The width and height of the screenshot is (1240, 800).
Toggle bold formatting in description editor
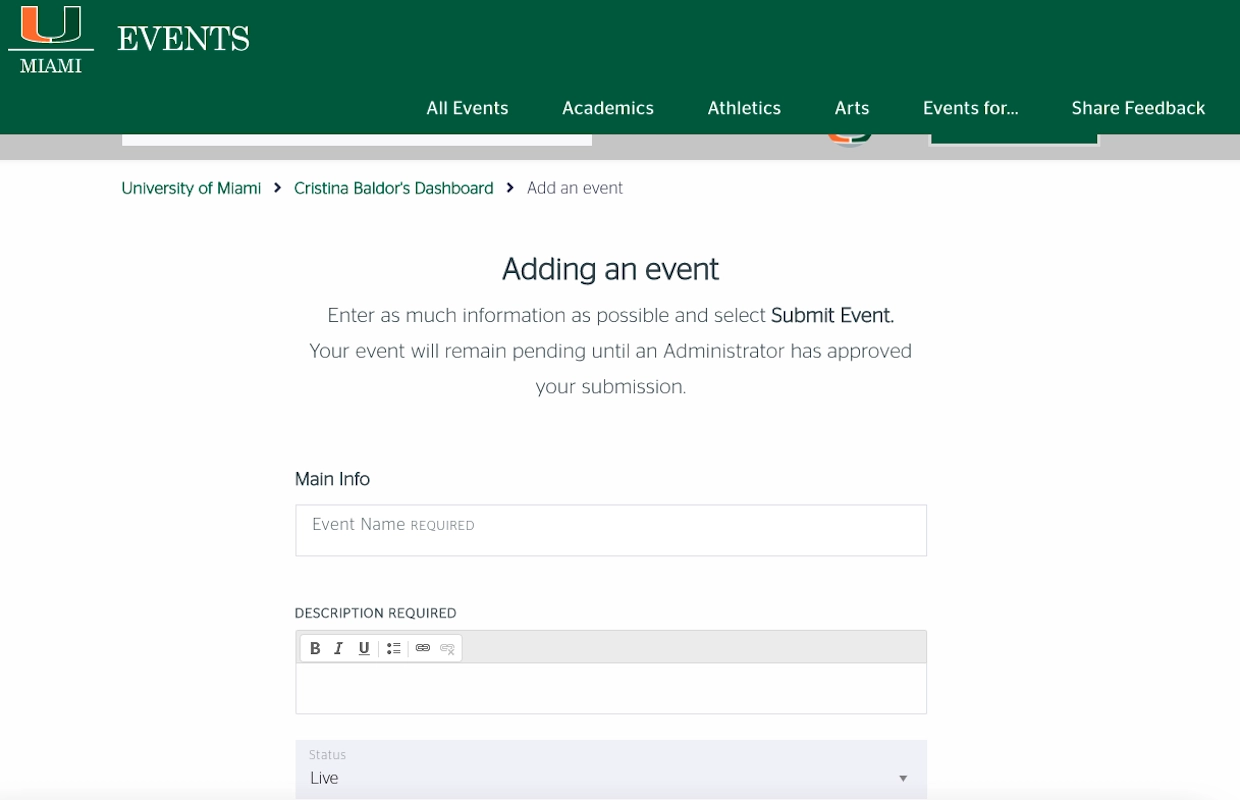click(x=315, y=648)
